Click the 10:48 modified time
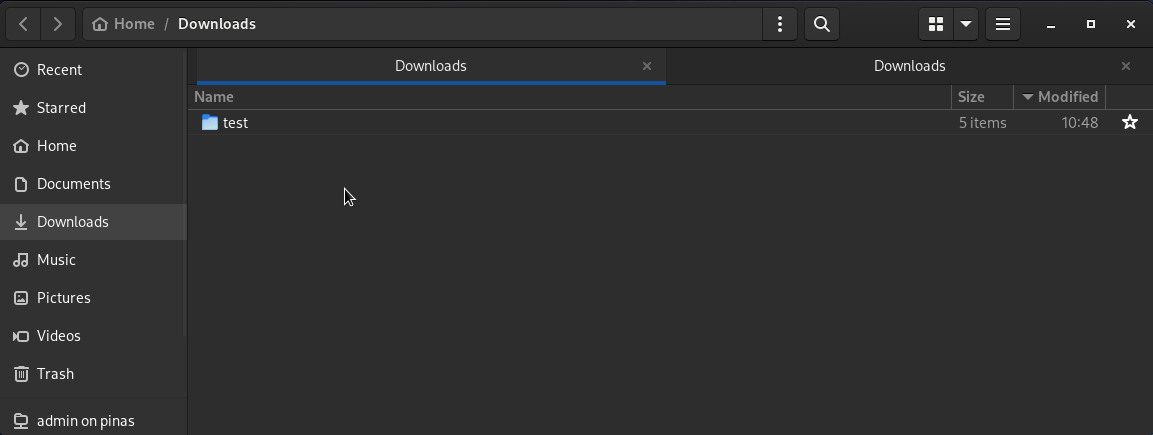The width and height of the screenshot is (1153, 435). pos(1079,123)
